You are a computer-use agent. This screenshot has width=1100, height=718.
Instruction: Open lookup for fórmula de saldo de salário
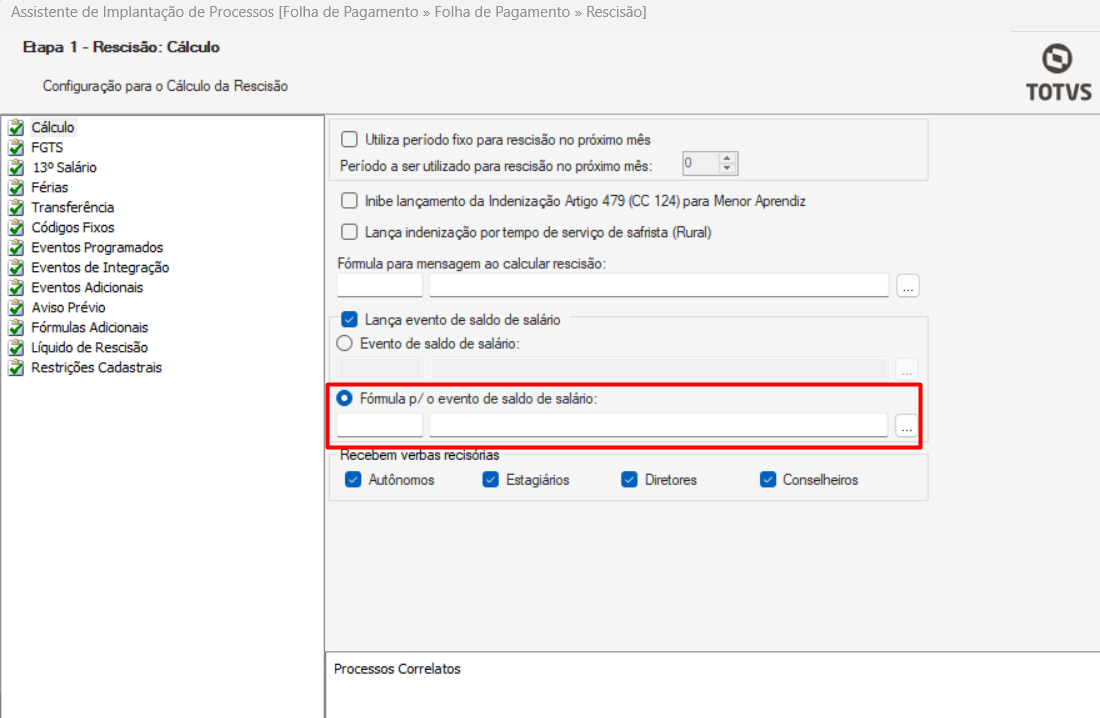pyautogui.click(x=906, y=425)
